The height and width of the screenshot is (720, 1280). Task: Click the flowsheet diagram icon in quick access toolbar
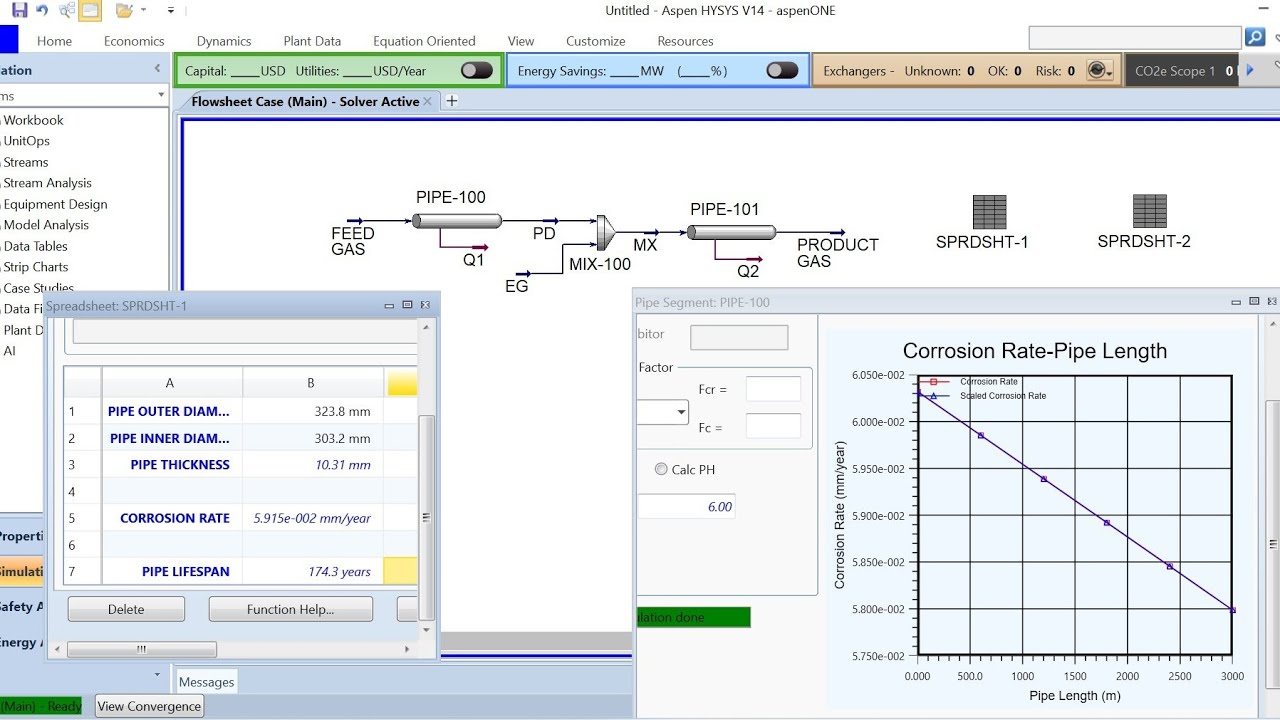coord(67,10)
